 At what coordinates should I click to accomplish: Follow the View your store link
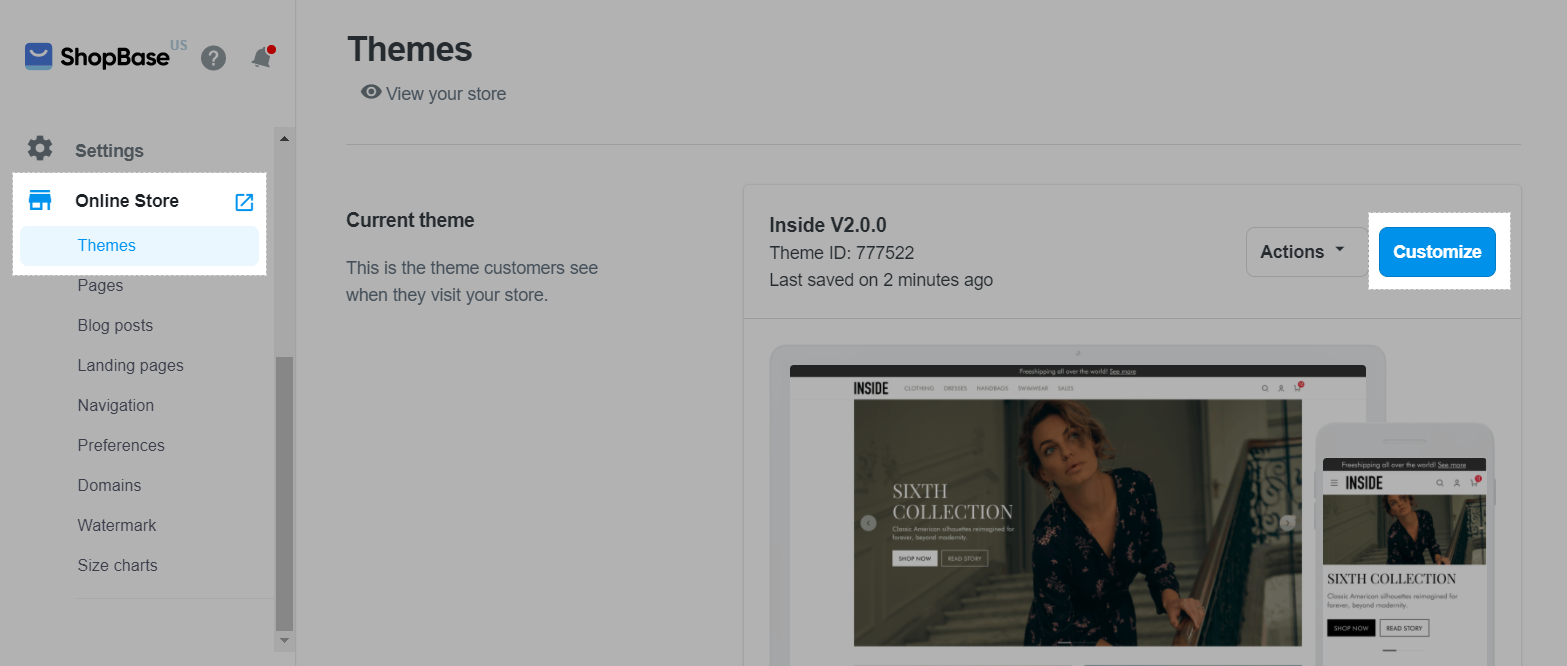point(446,94)
